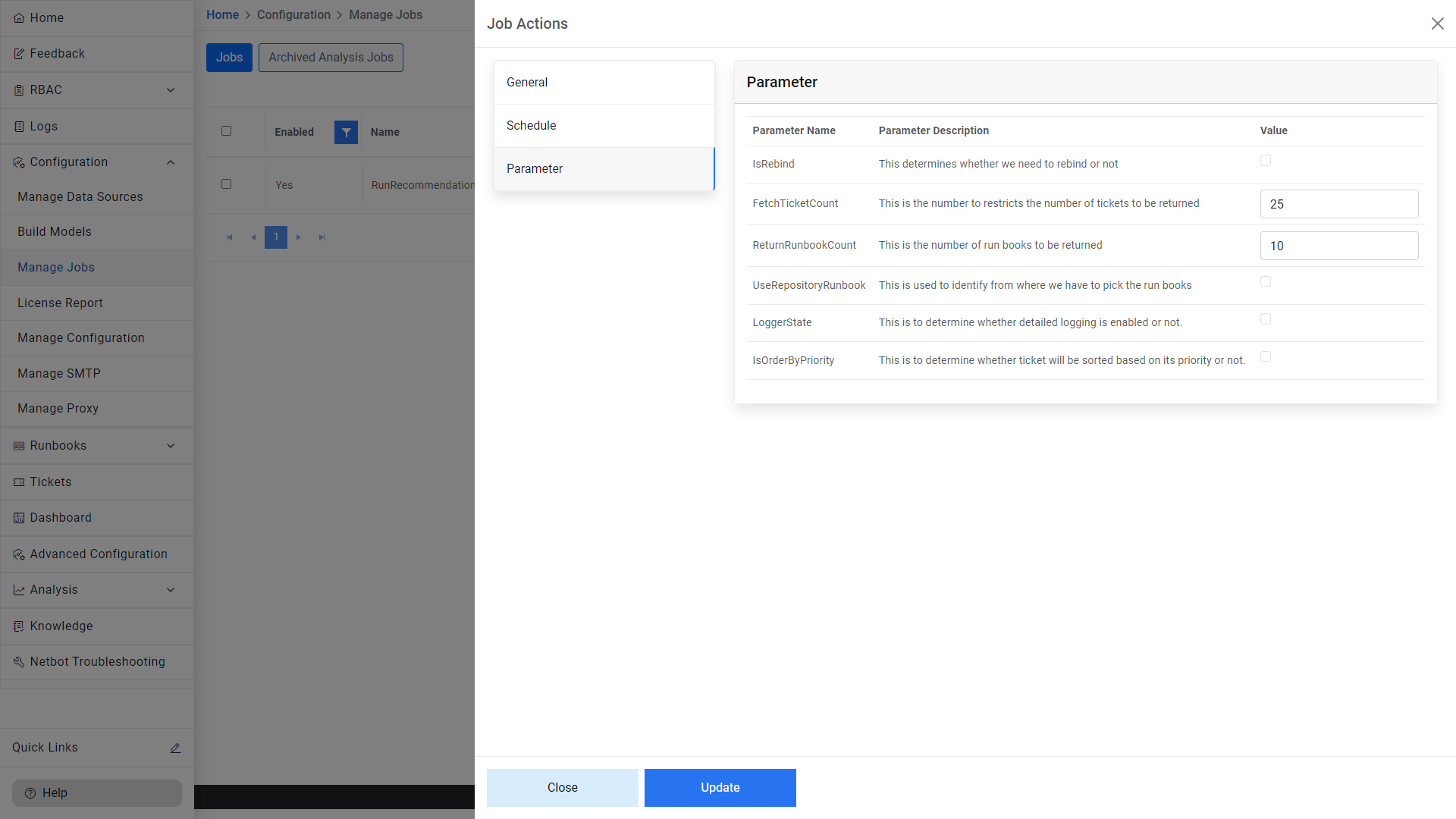Click the Knowledge sidebar icon
Screen dimensions: 1456x819
tap(19, 626)
